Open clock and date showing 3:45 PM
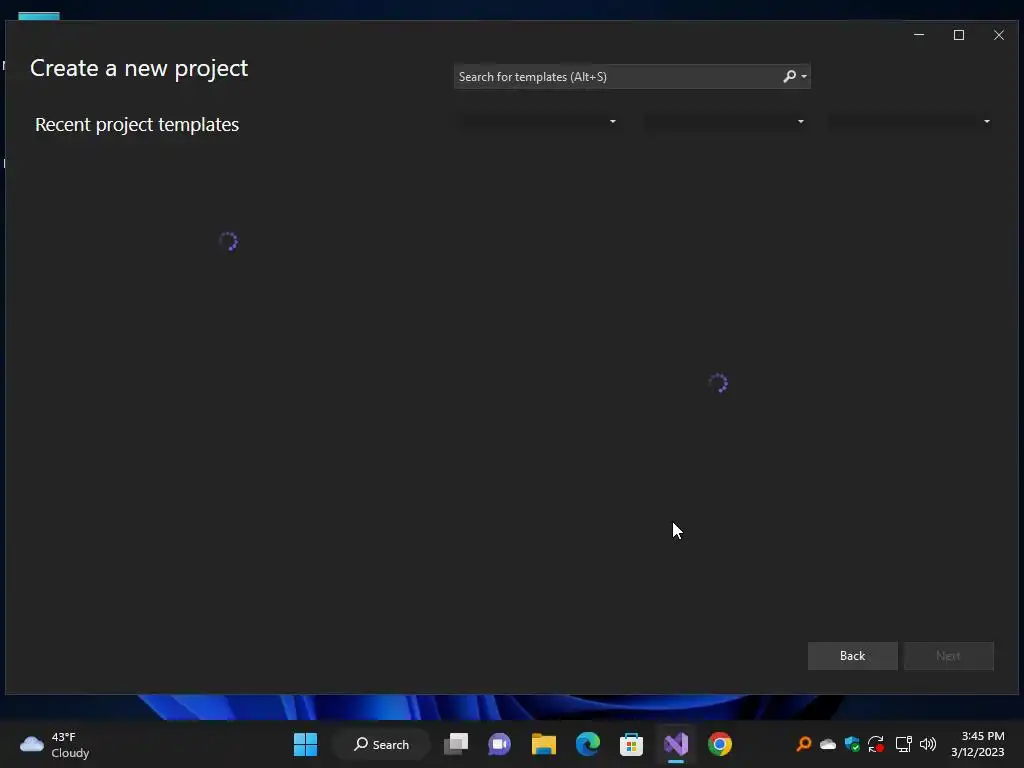Image resolution: width=1024 pixels, height=768 pixels. click(x=978, y=744)
